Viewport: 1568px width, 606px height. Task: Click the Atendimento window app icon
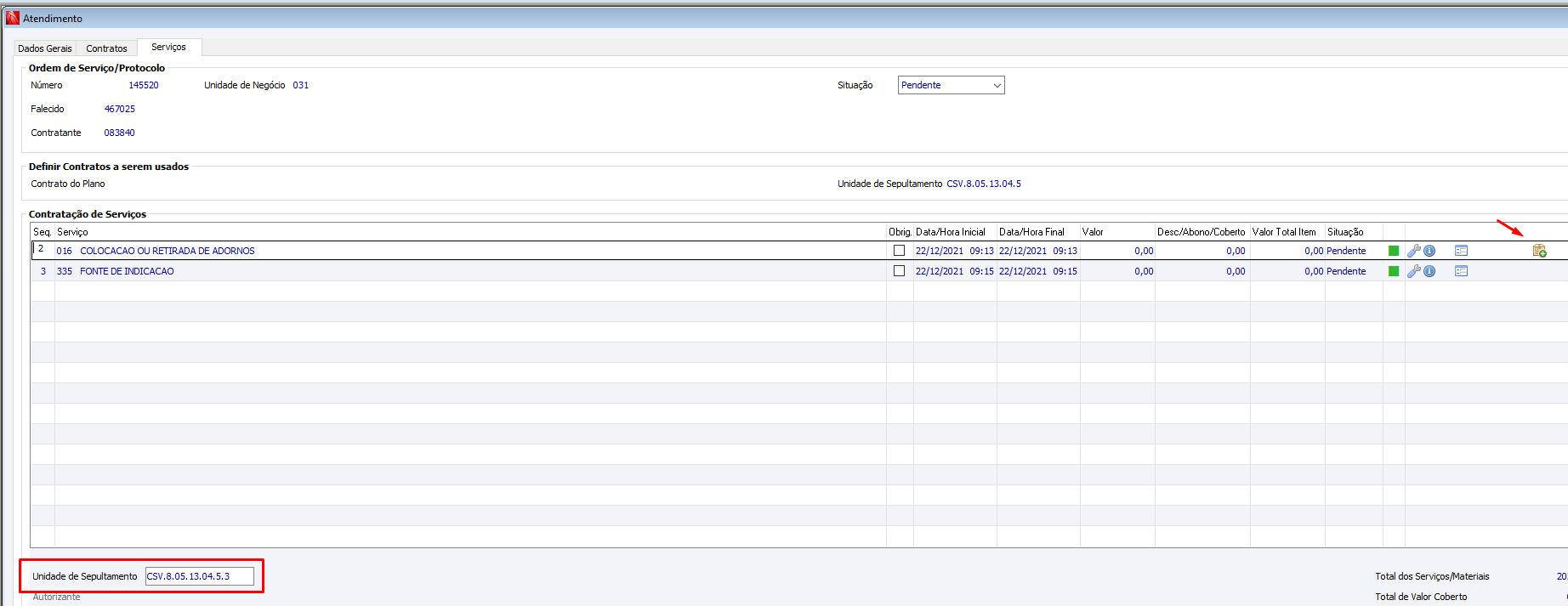(12, 18)
